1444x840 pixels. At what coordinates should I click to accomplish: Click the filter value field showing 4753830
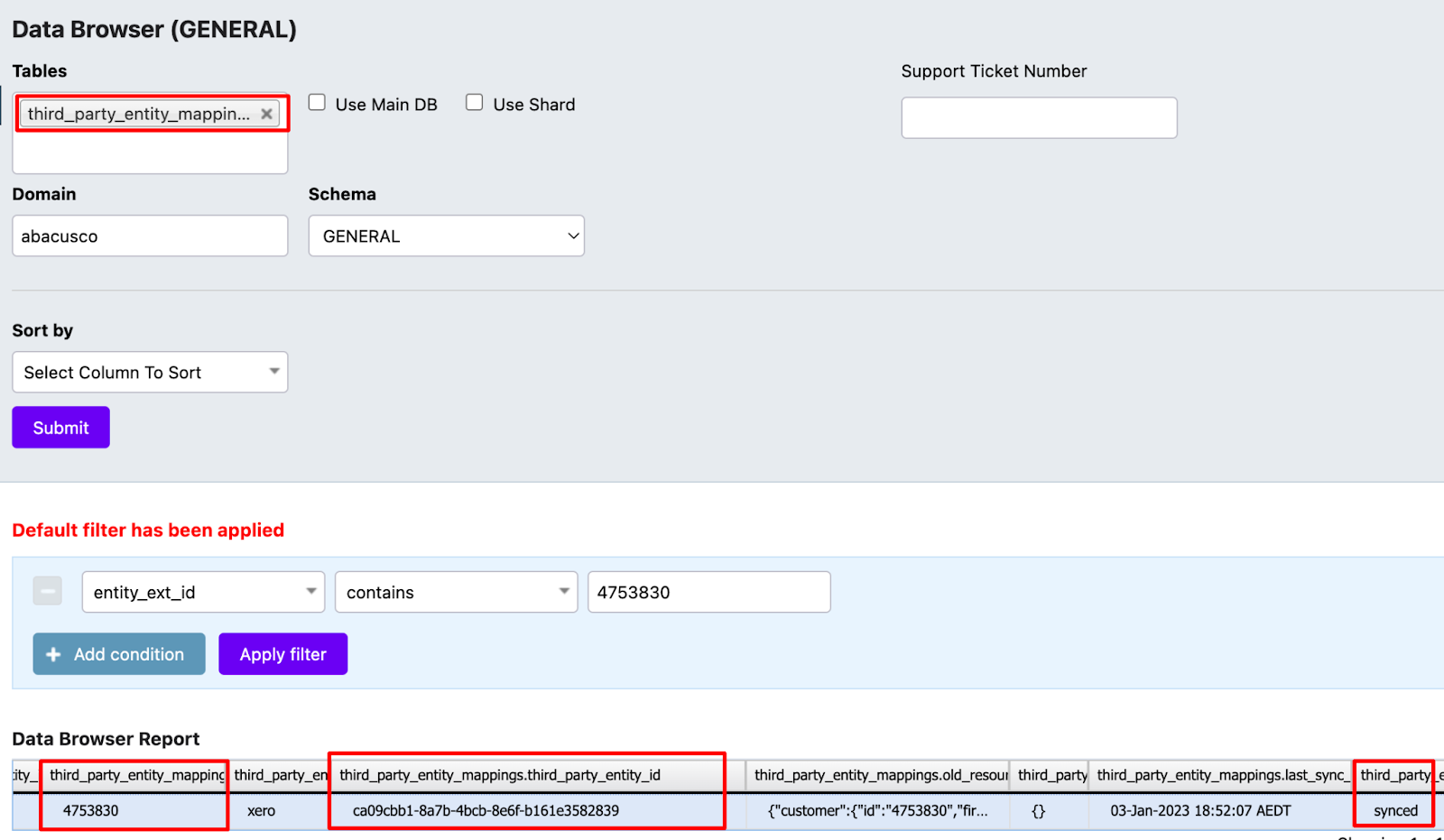708,593
